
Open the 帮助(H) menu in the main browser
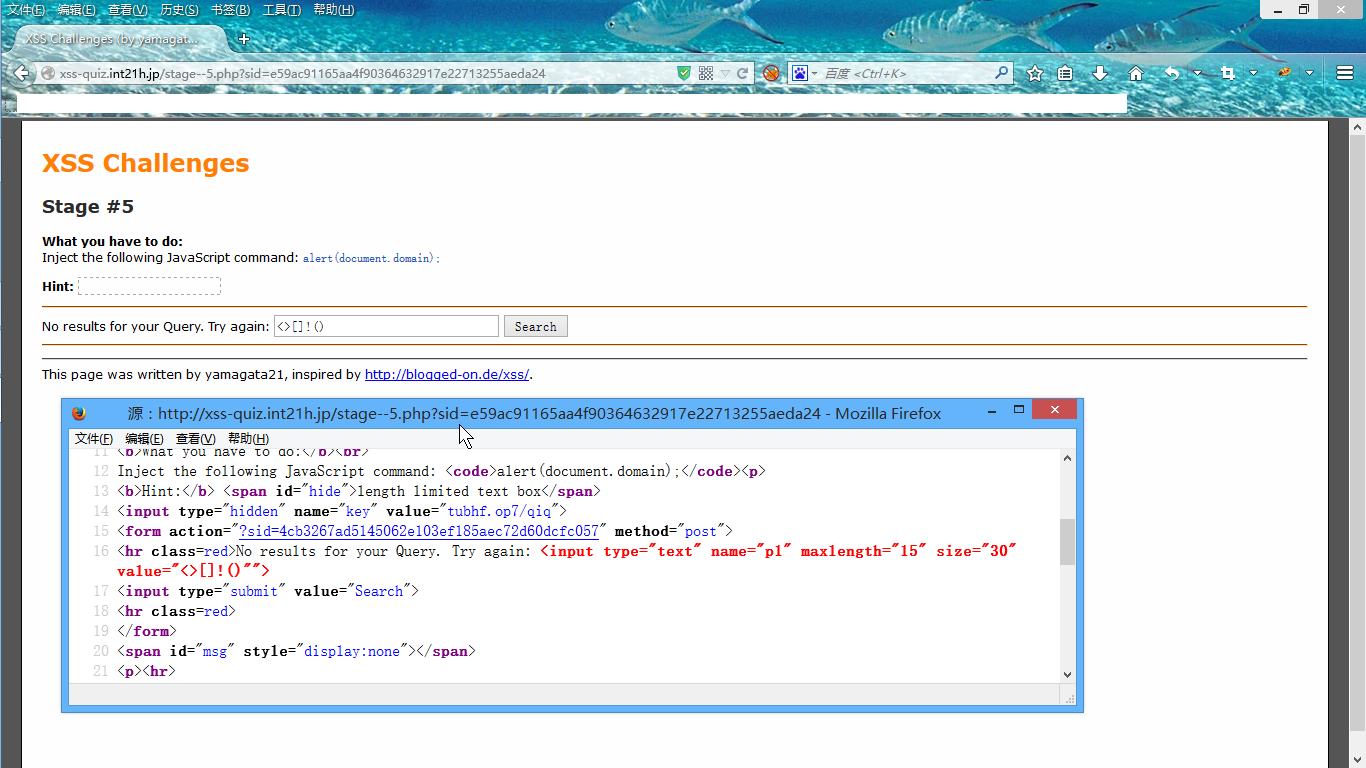(334, 10)
